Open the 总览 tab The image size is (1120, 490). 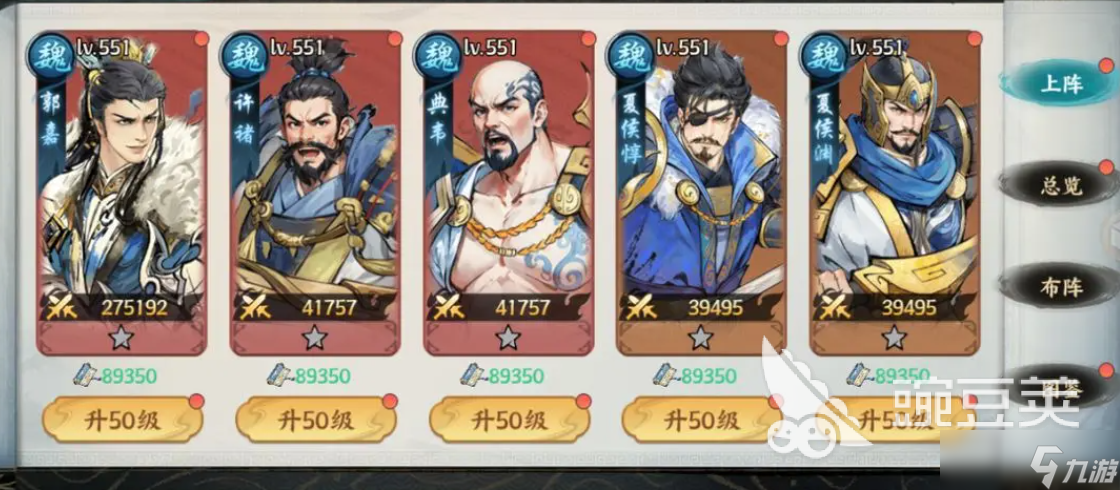coord(1061,186)
